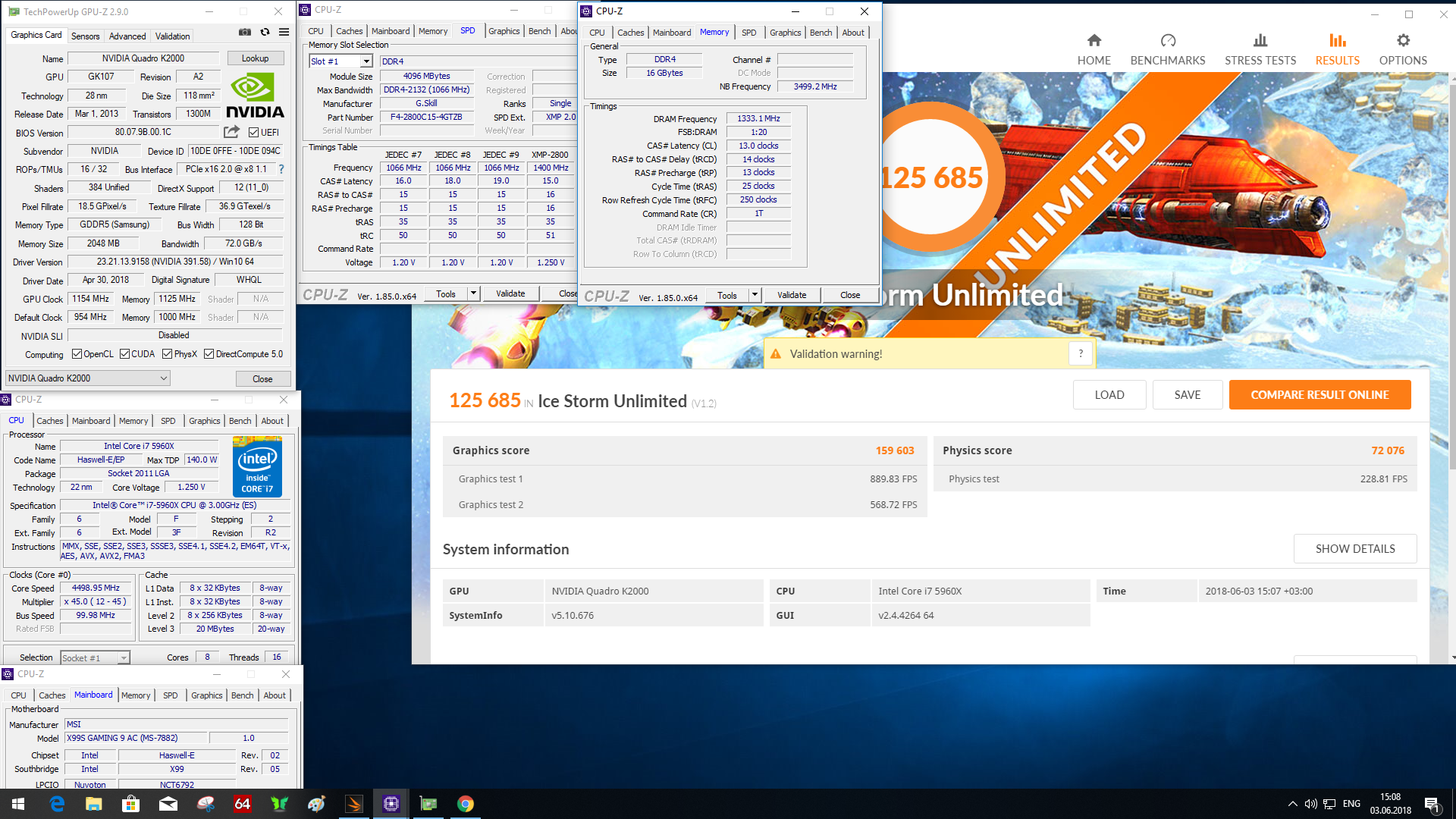Image resolution: width=1456 pixels, height=819 pixels.
Task: Click the ENG language indicator
Action: pyautogui.click(x=1351, y=804)
